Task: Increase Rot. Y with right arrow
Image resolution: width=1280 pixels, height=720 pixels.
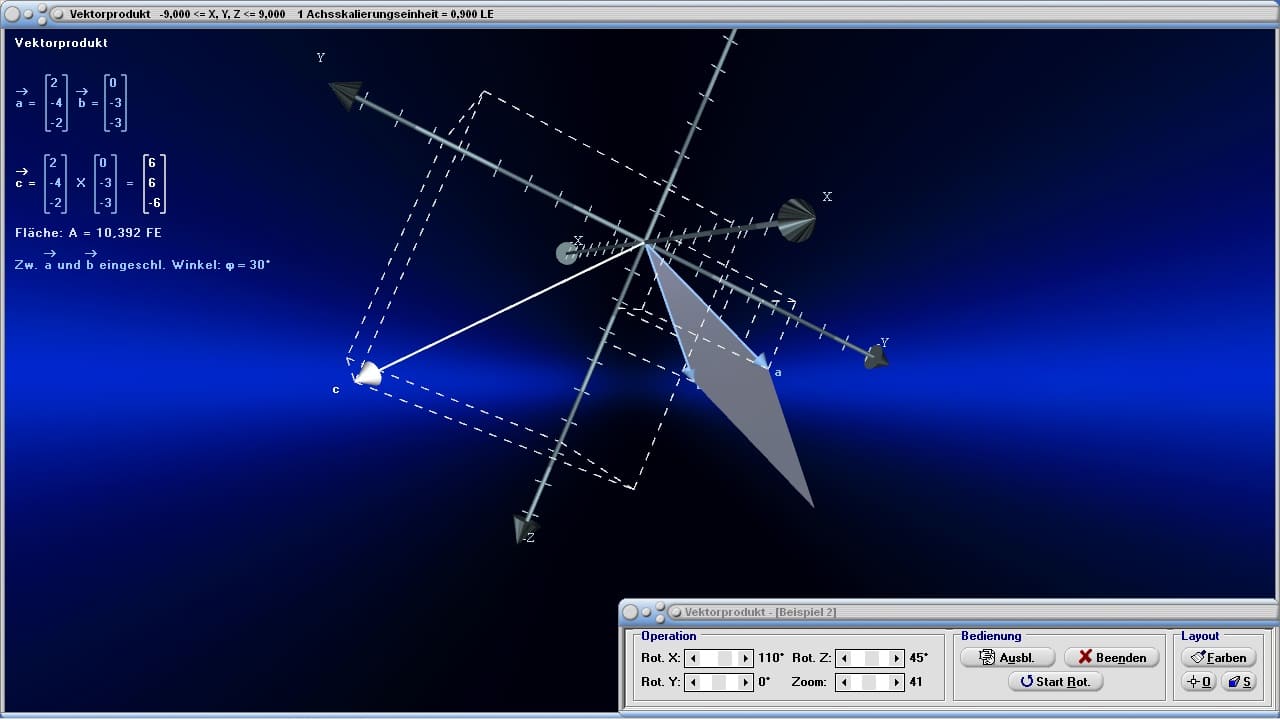Action: (x=746, y=682)
